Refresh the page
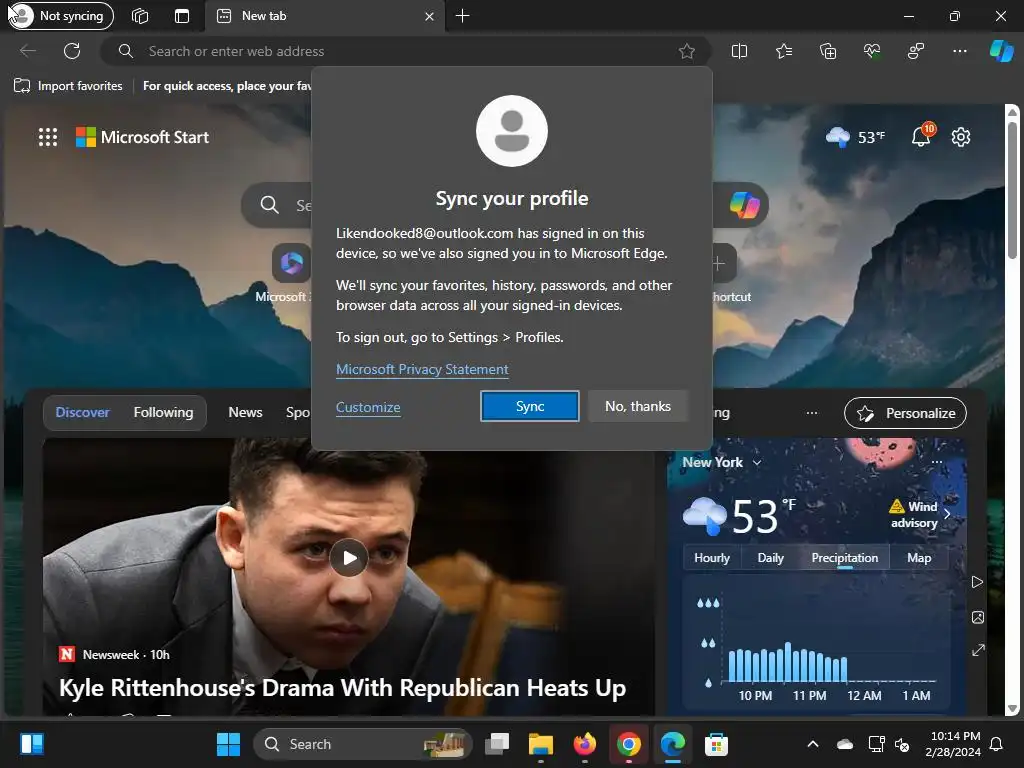Screen dimensions: 1024x768 coord(72,51)
